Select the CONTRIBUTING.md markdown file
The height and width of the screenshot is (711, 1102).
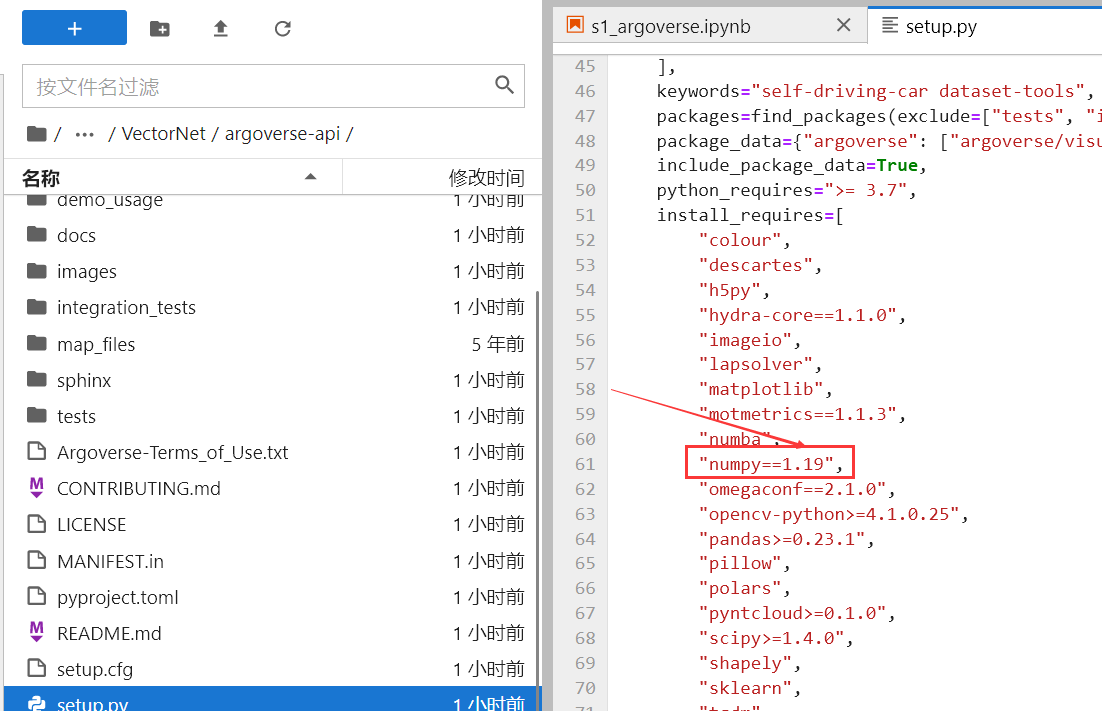point(138,488)
